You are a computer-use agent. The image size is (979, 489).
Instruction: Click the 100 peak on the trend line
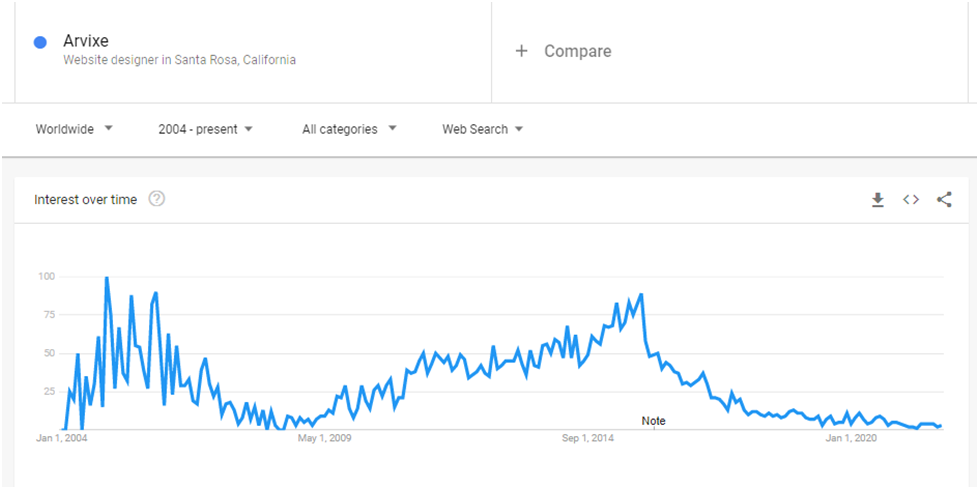(x=107, y=278)
